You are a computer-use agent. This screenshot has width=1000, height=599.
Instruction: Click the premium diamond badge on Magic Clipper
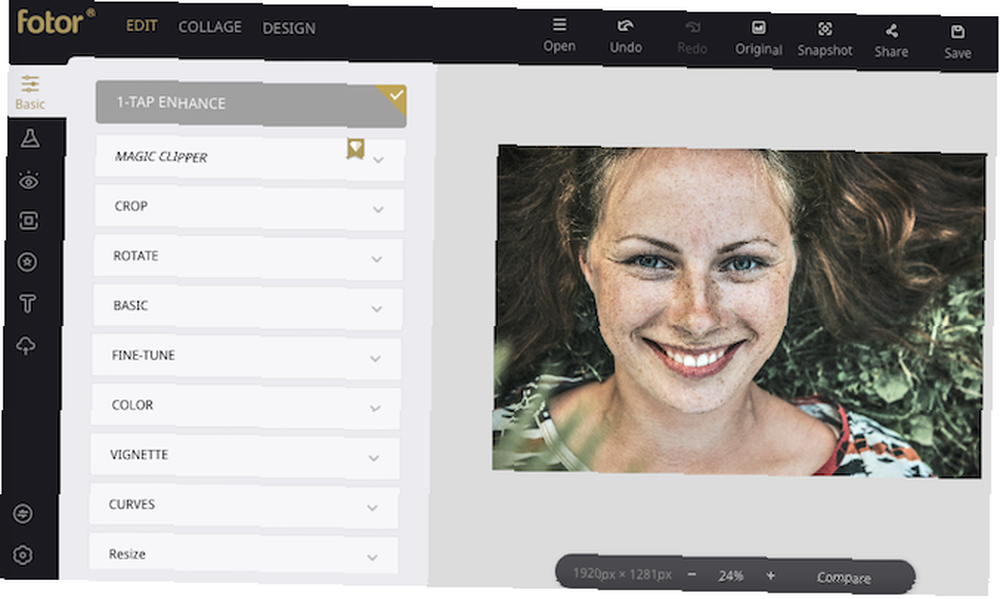(x=356, y=149)
